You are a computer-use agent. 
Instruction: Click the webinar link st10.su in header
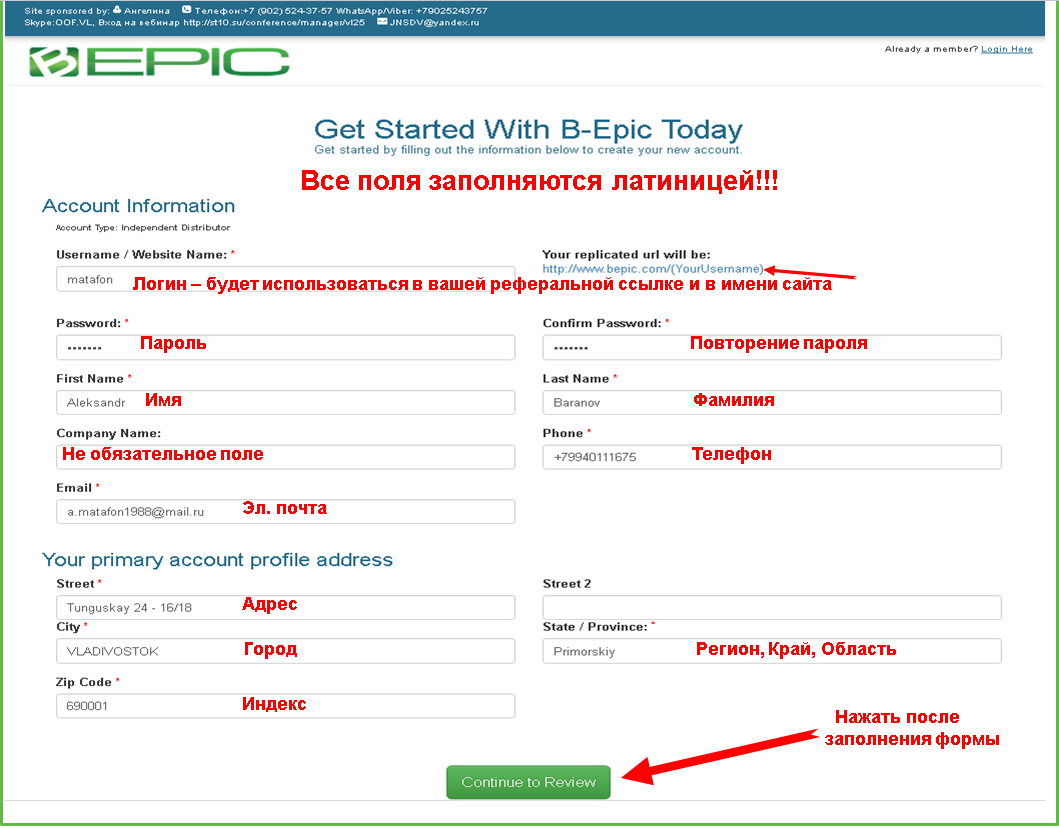click(x=274, y=22)
